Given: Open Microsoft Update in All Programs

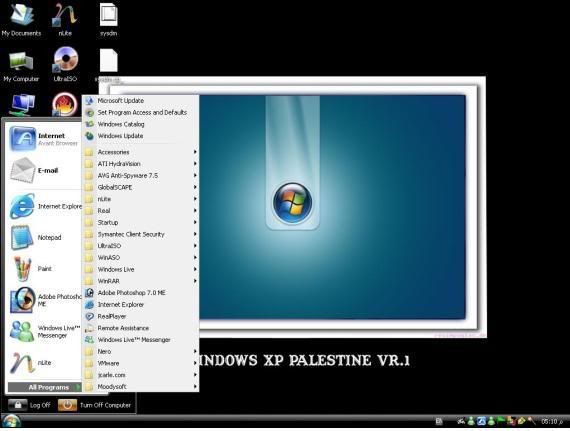Looking at the screenshot, I should 140,101.
